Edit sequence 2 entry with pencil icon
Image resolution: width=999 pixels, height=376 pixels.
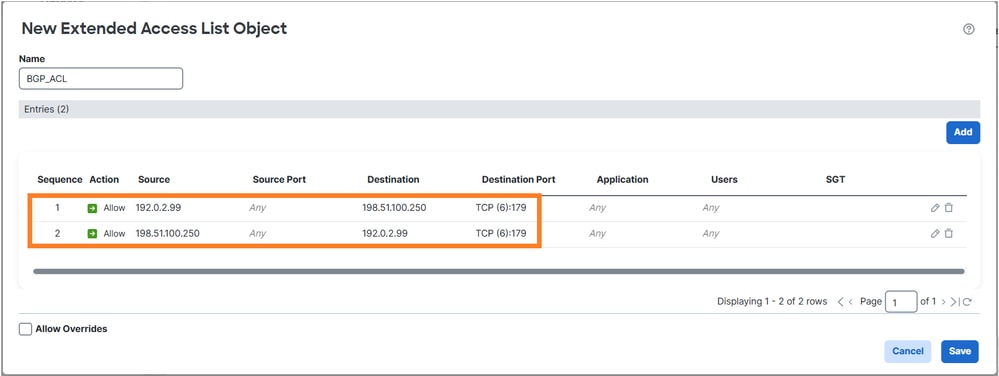(x=935, y=234)
